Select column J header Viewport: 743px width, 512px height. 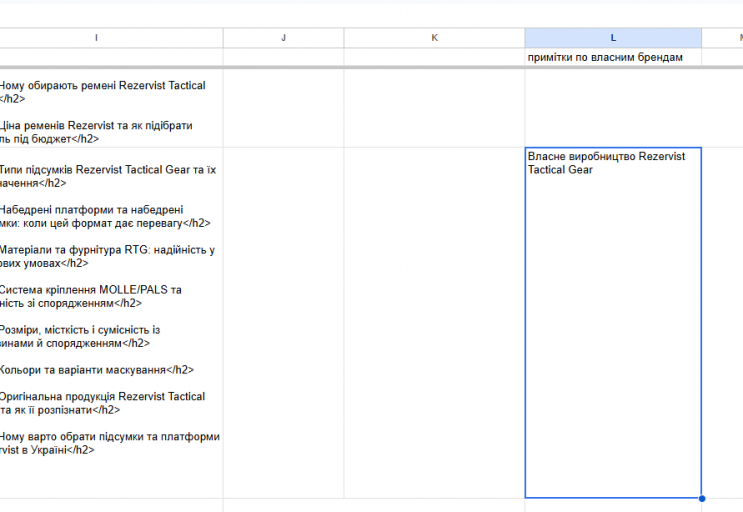click(283, 38)
